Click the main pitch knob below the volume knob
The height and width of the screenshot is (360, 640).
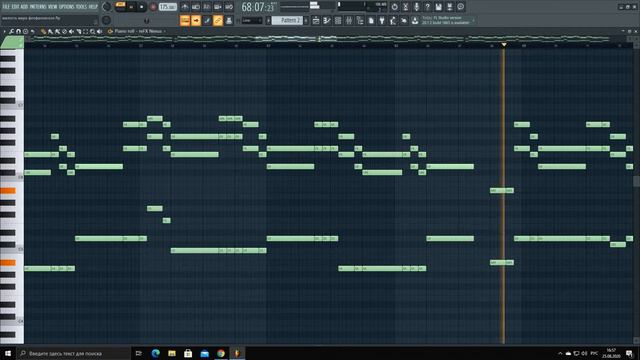[x=107, y=20]
